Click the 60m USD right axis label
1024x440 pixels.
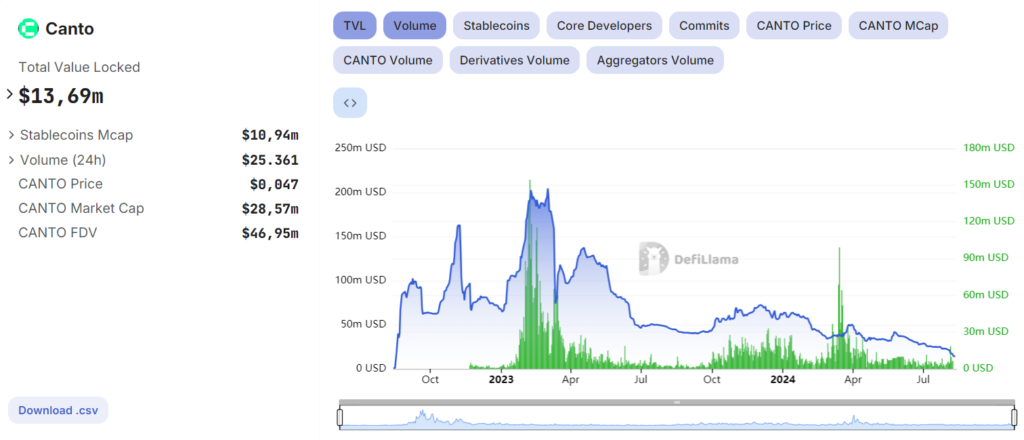[x=986, y=294]
